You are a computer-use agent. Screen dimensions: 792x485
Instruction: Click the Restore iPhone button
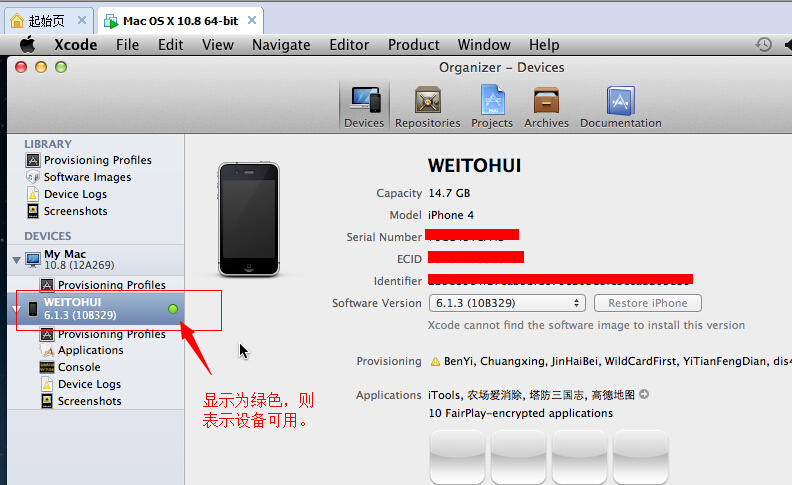[648, 303]
